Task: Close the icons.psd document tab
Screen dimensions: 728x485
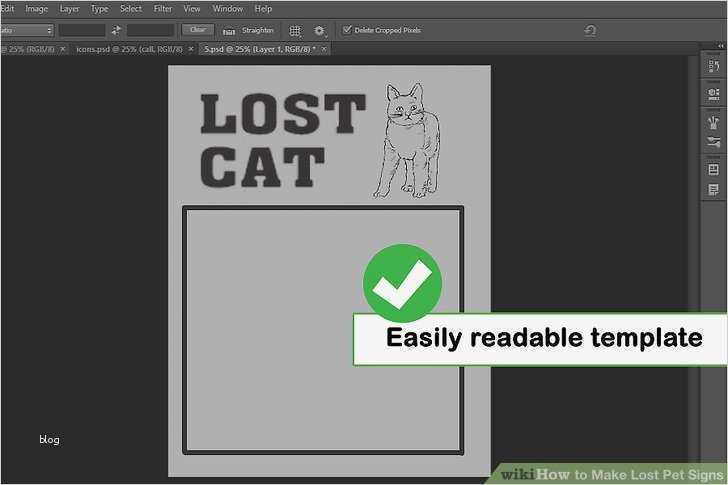Action: (191, 49)
